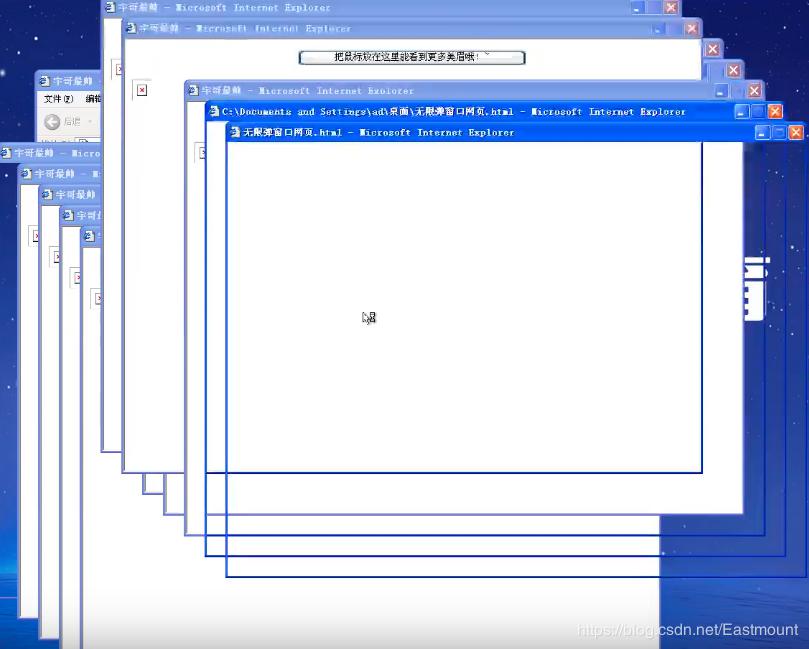Click the IE page icon in the '无限弹窗口网页.html' title bar
This screenshot has height=649, width=809.
[x=235, y=132]
